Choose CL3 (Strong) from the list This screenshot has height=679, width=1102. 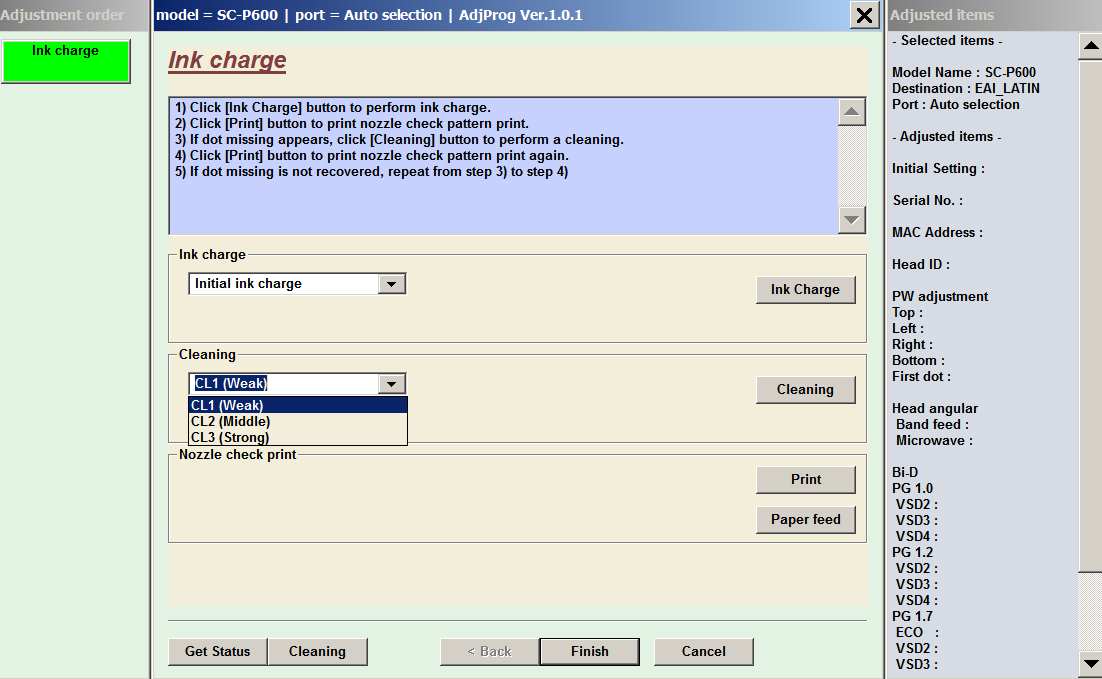click(297, 437)
